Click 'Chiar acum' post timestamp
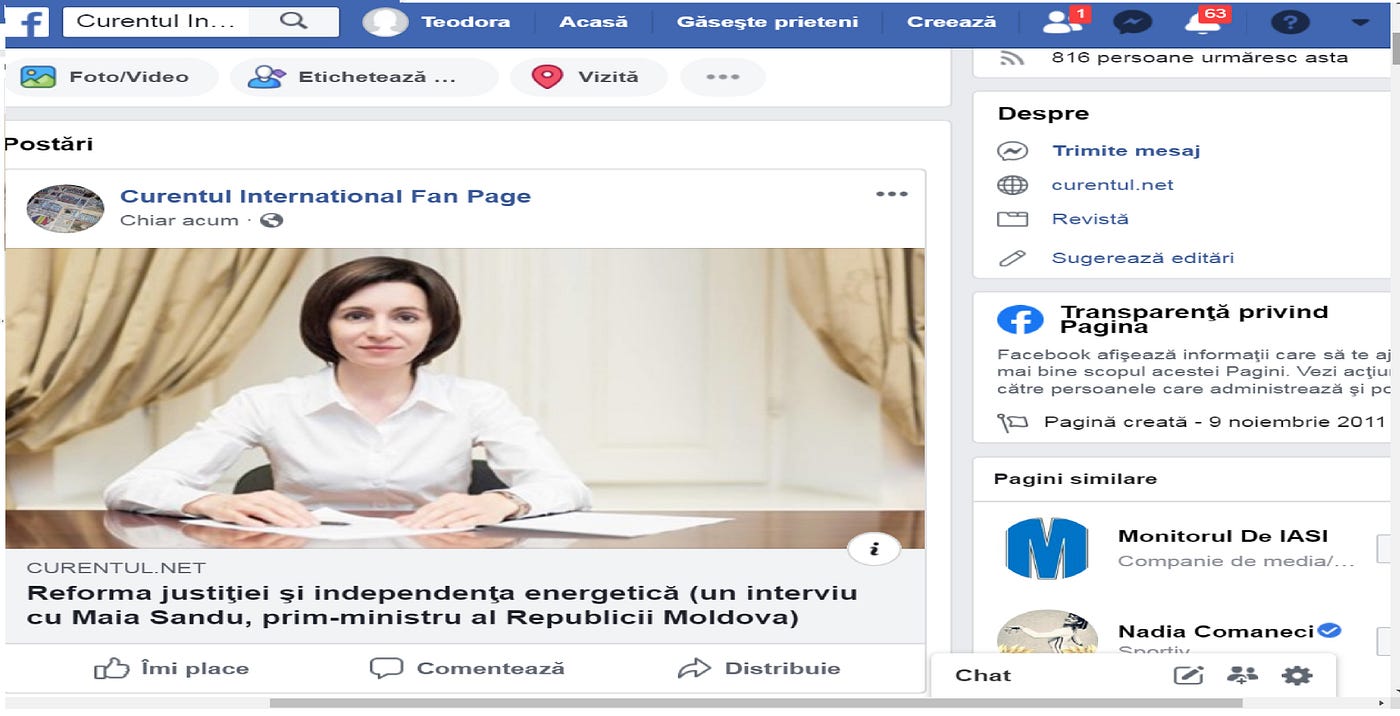Image resolution: width=1400 pixels, height=716 pixels. pos(179,220)
